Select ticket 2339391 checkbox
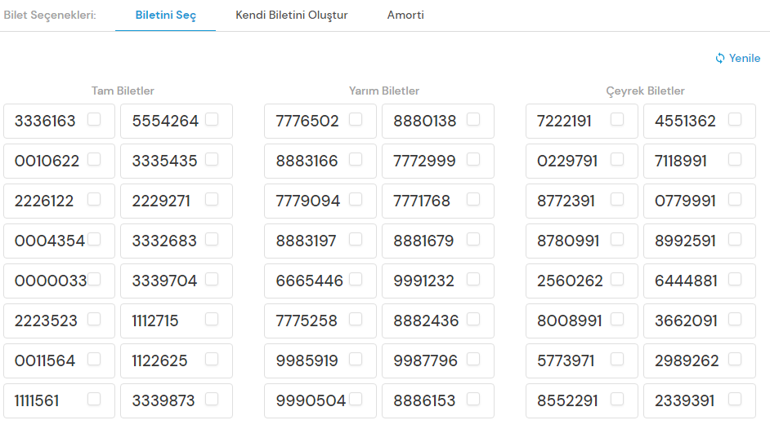Screen dimensions: 770x429 [735, 399]
